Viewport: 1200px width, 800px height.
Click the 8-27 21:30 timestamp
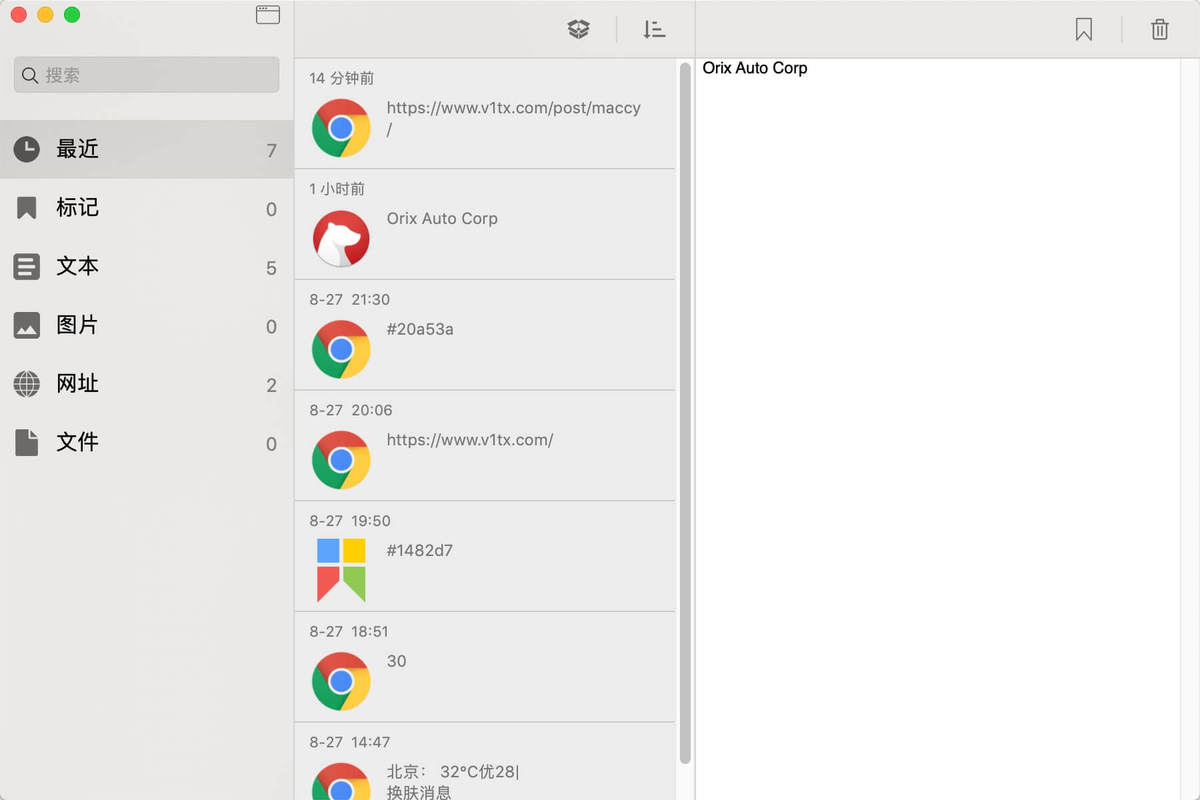pos(350,300)
